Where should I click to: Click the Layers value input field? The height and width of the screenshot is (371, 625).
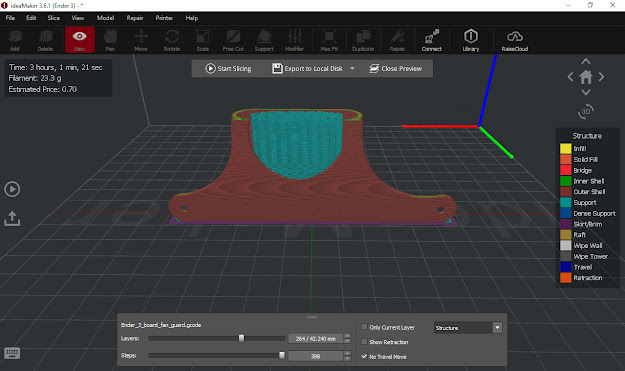pos(316,338)
